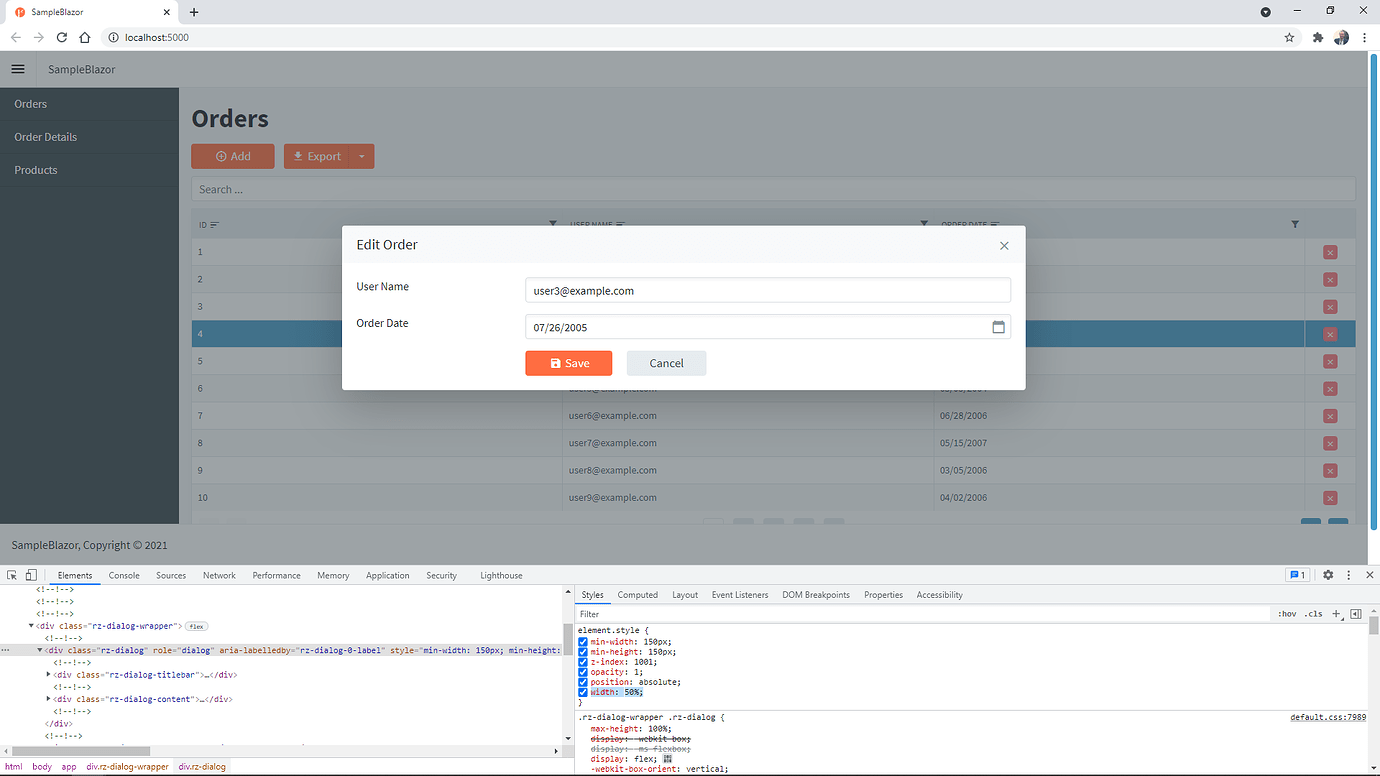Expand the rz-dialog-content div node
Screen dimensions: 1380x776
(x=49, y=699)
